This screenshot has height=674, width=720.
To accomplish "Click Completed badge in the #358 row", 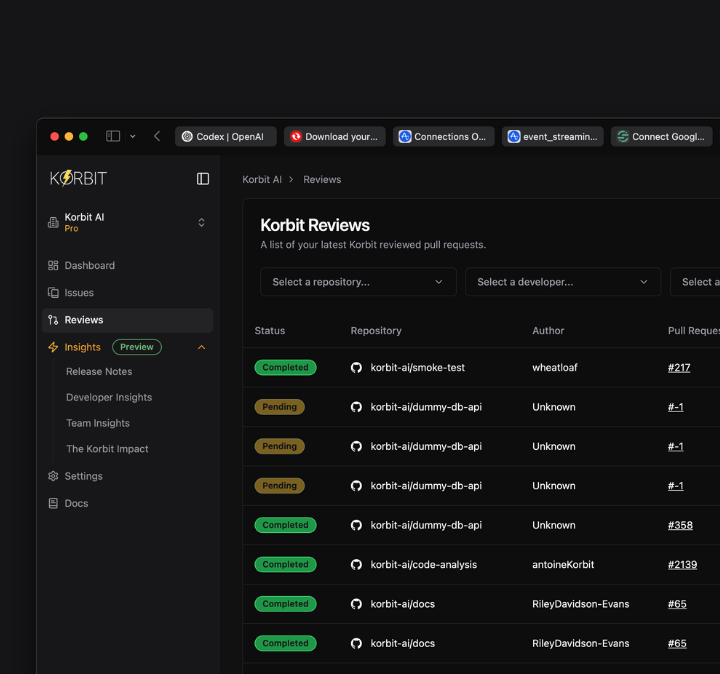I will point(285,525).
